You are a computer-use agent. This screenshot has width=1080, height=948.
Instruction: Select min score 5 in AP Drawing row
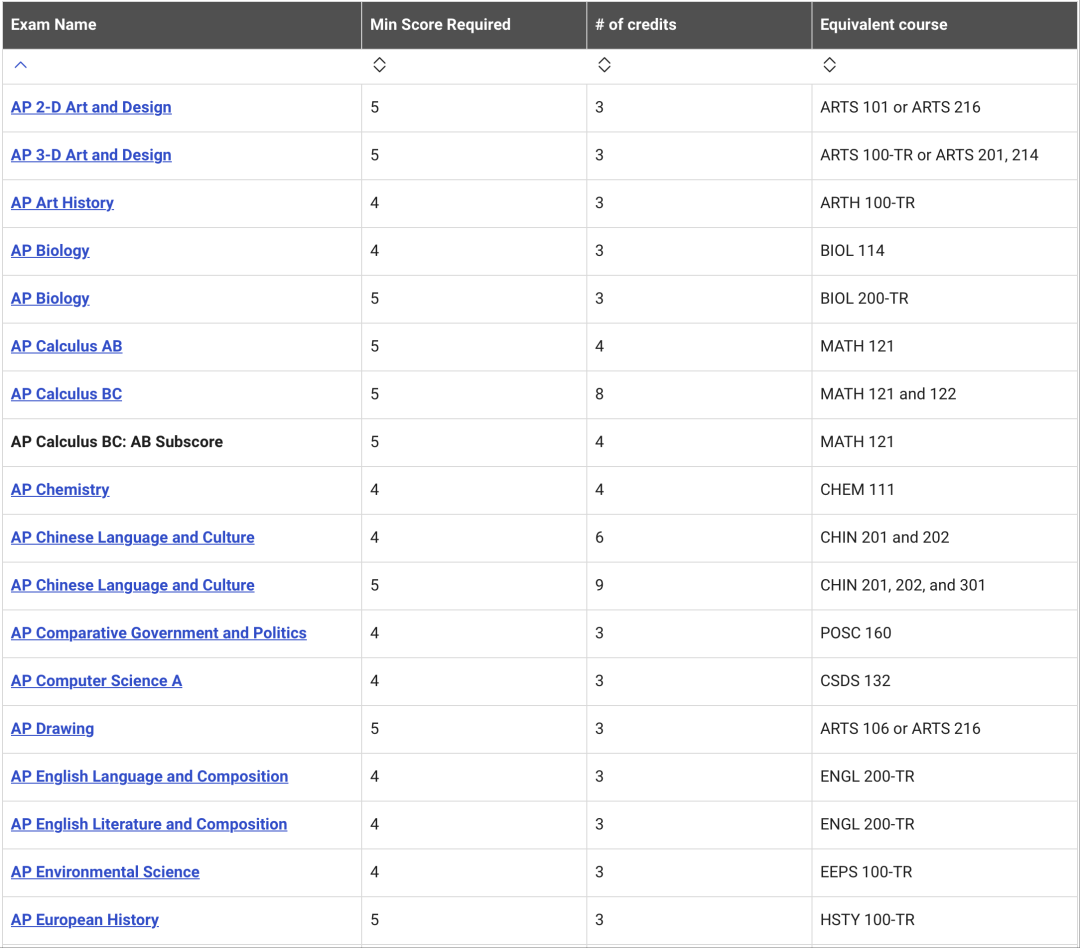point(474,728)
